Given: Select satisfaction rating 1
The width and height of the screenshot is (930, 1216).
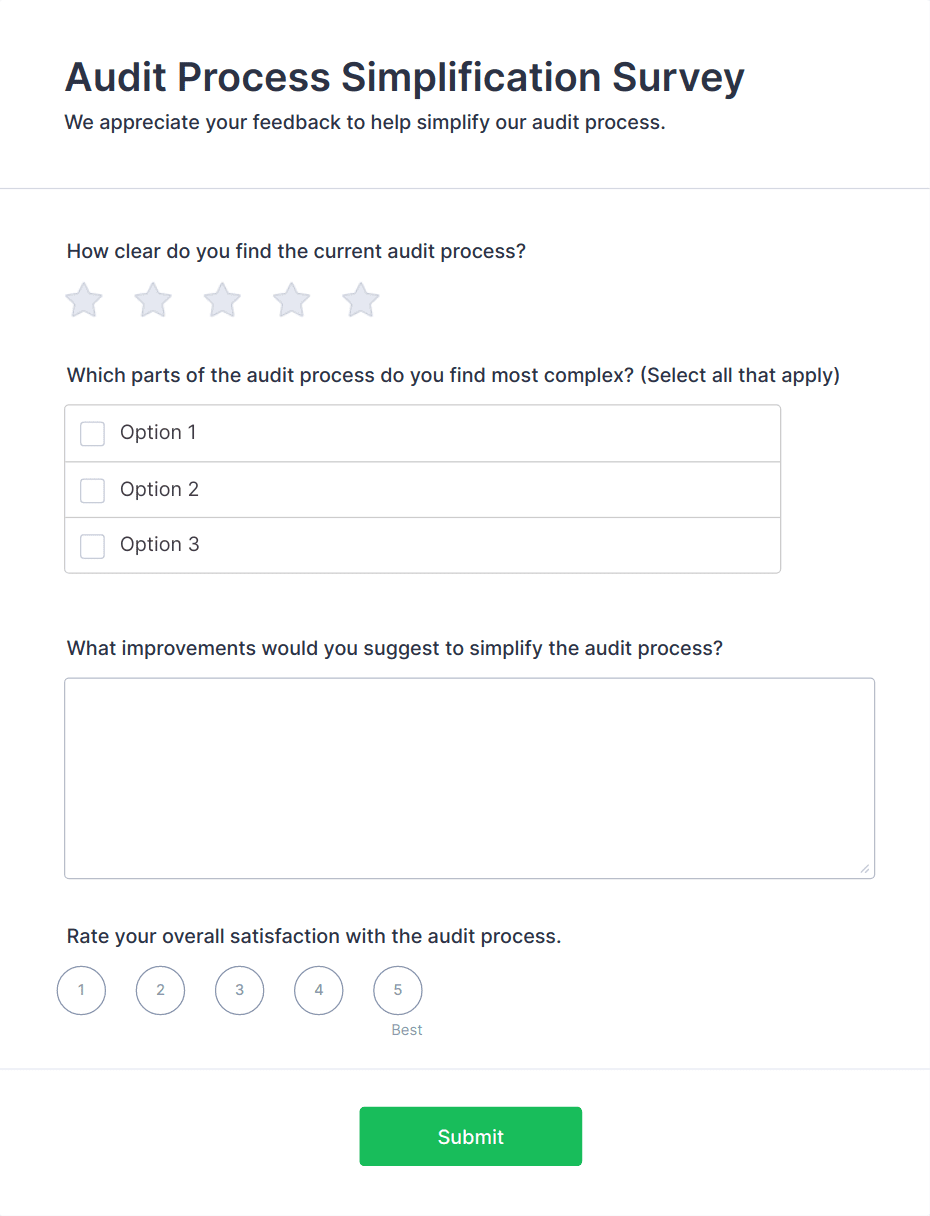Looking at the screenshot, I should point(81,991).
